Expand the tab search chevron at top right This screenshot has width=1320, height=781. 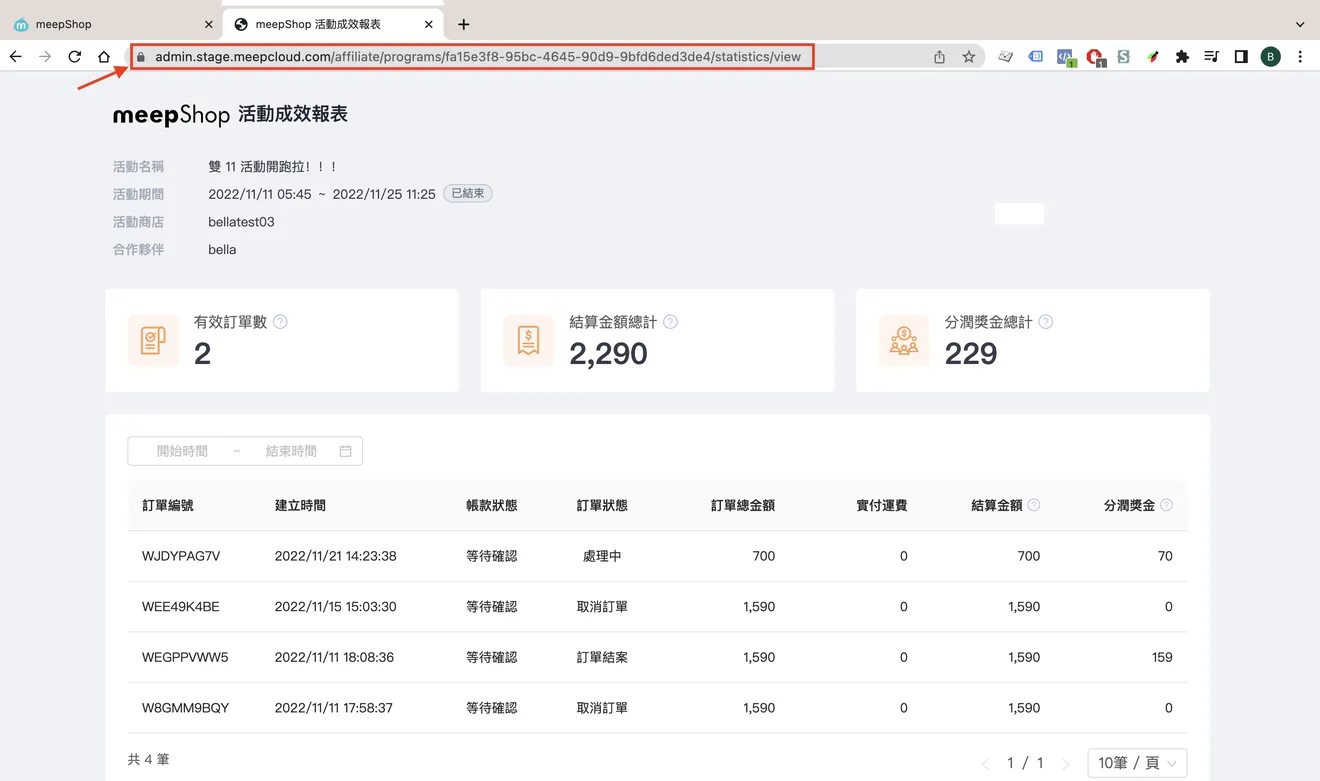click(x=1300, y=24)
